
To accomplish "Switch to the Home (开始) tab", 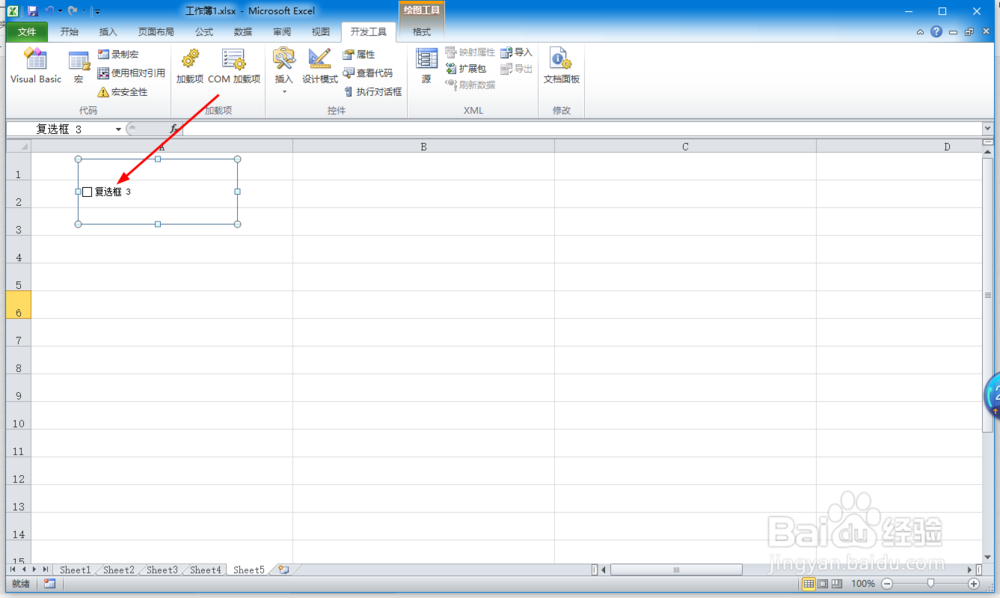I will click(69, 32).
